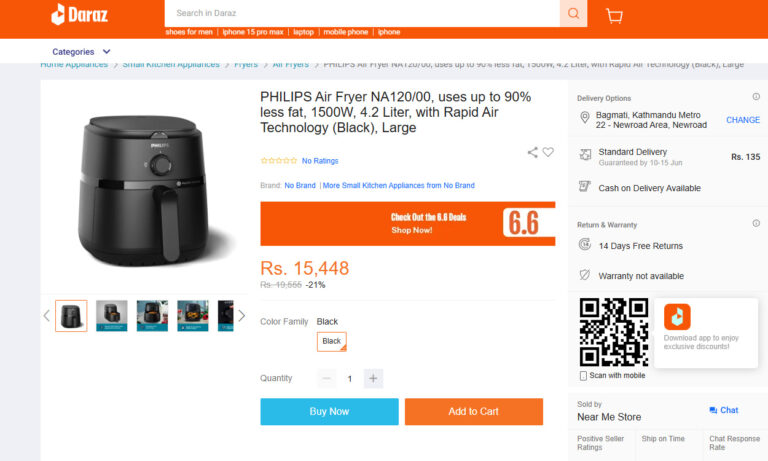The image size is (768, 461).
Task: Click the Daraz logo
Action: [79, 14]
